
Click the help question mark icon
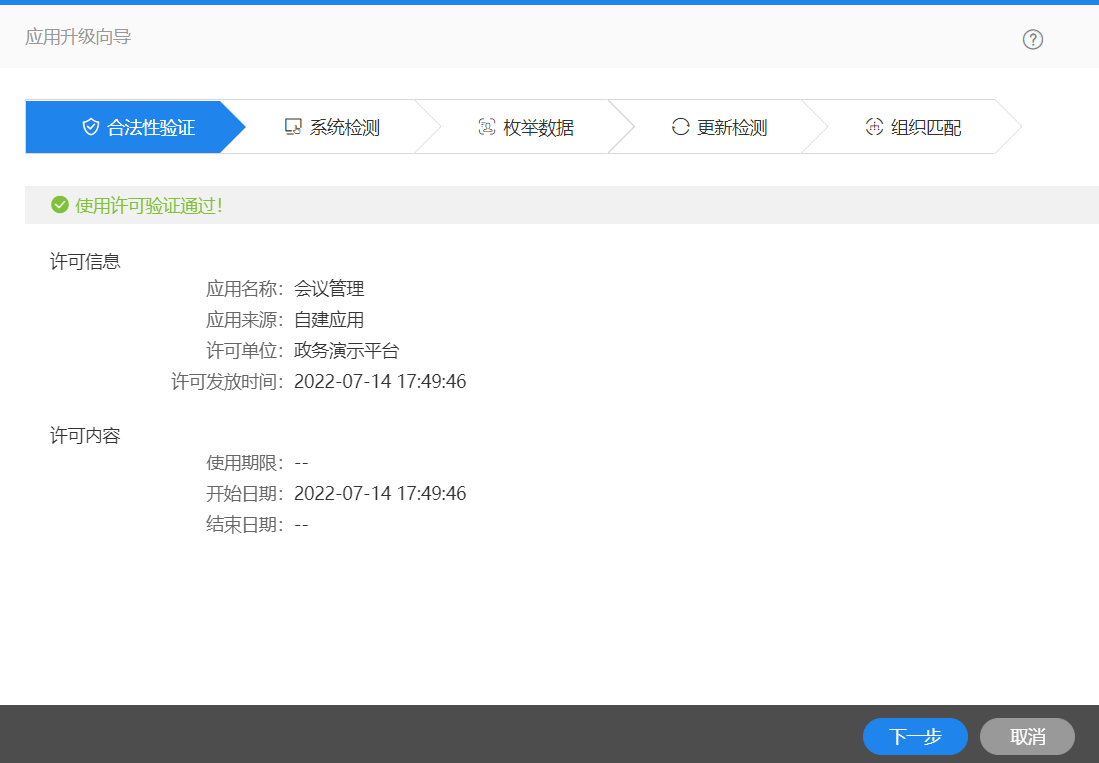pos(1033,39)
